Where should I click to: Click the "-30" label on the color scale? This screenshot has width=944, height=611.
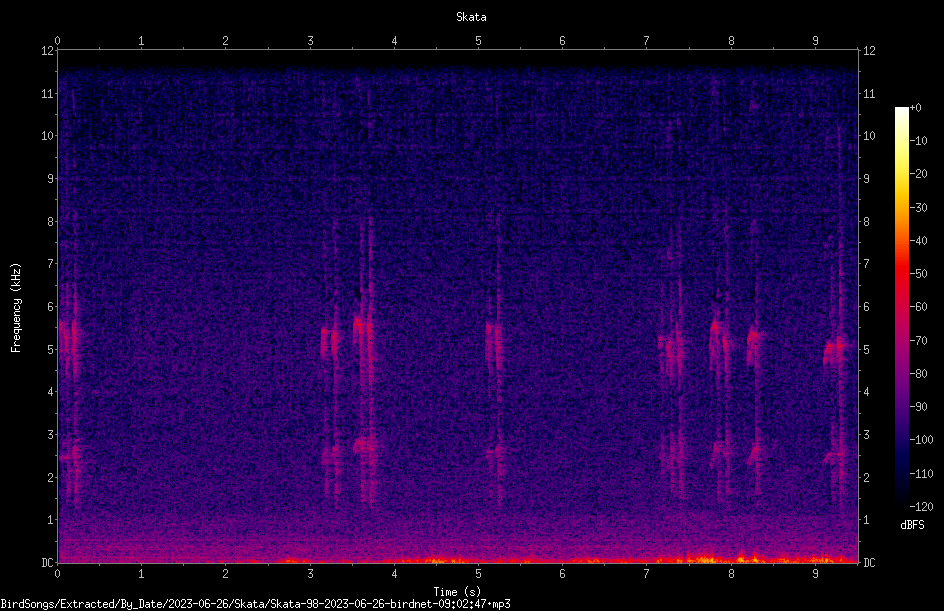(918, 208)
